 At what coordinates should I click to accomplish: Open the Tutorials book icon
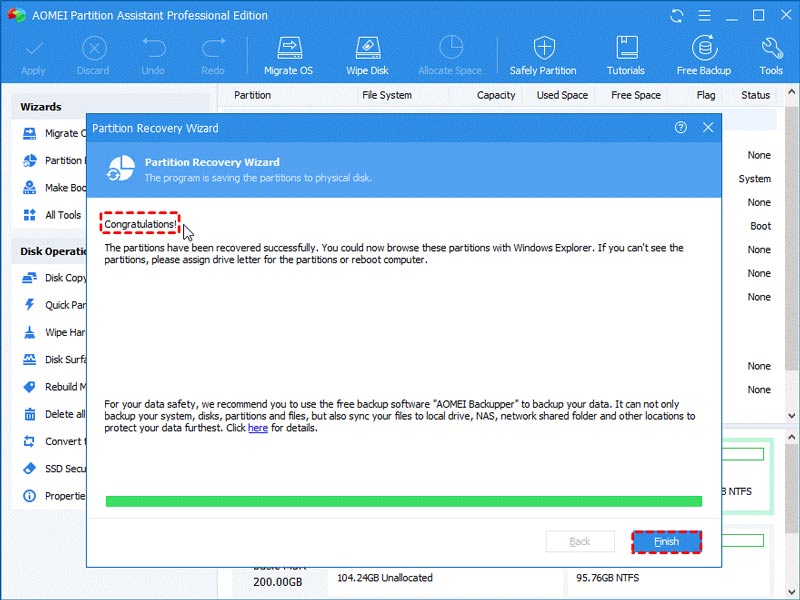point(627,48)
